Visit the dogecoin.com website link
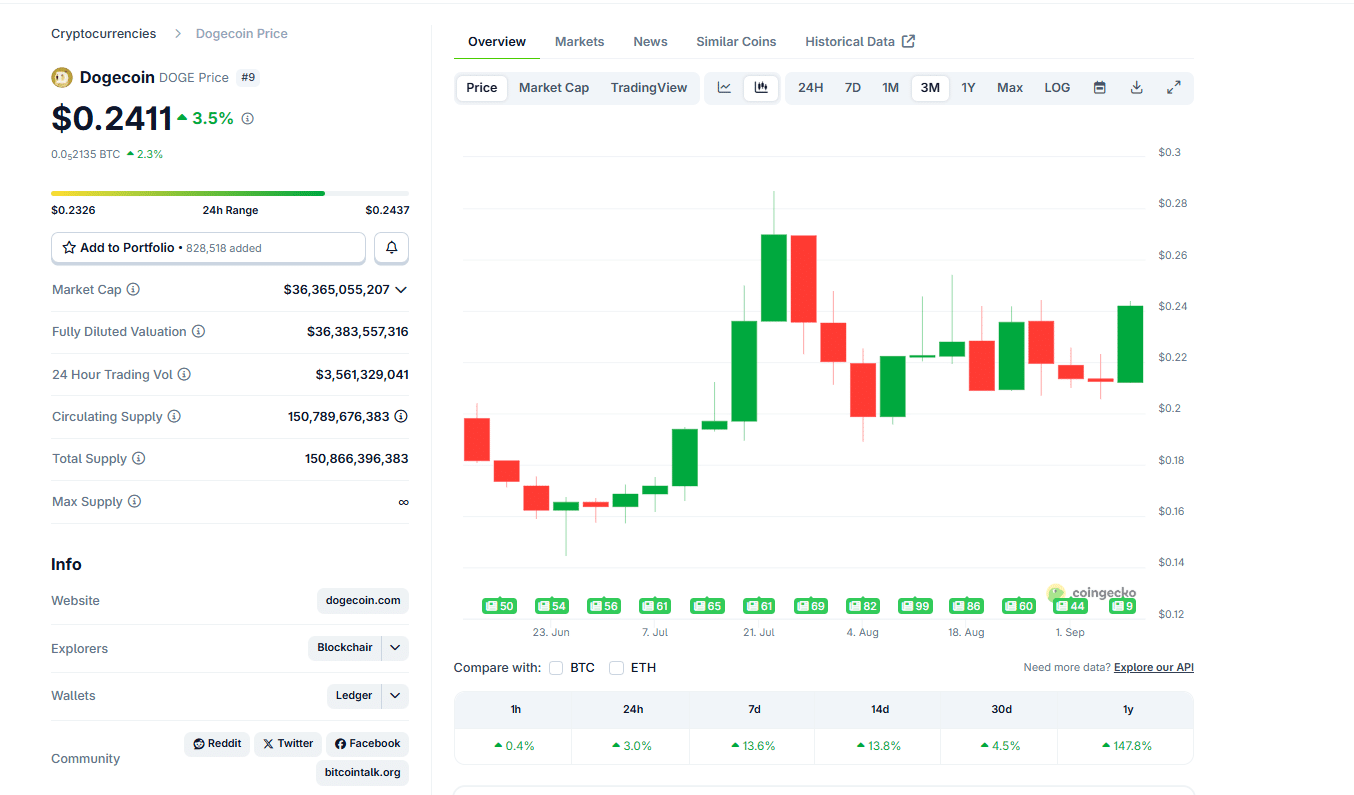Screen dimensions: 1354x795 coord(362,601)
